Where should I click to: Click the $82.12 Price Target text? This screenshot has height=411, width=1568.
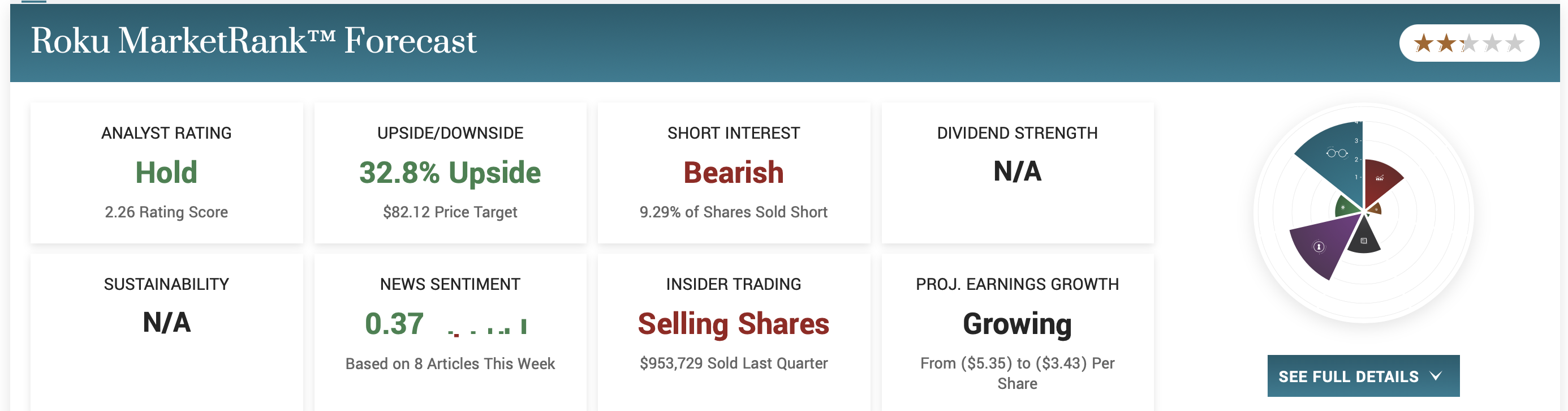pos(450,212)
